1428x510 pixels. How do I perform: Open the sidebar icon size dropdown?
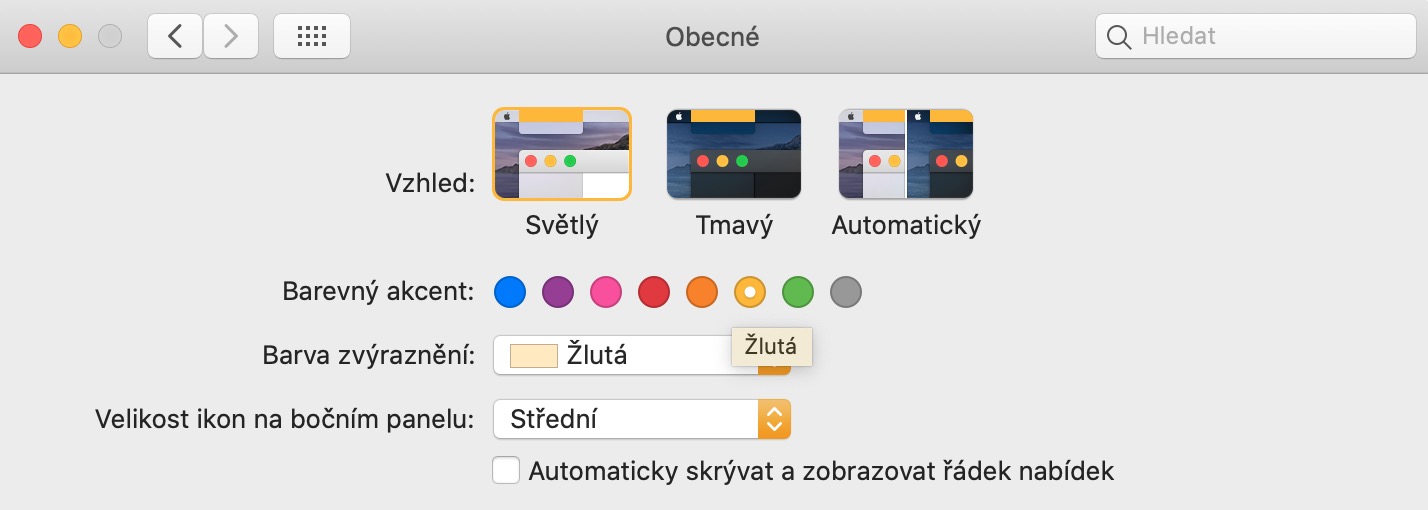pyautogui.click(x=641, y=419)
